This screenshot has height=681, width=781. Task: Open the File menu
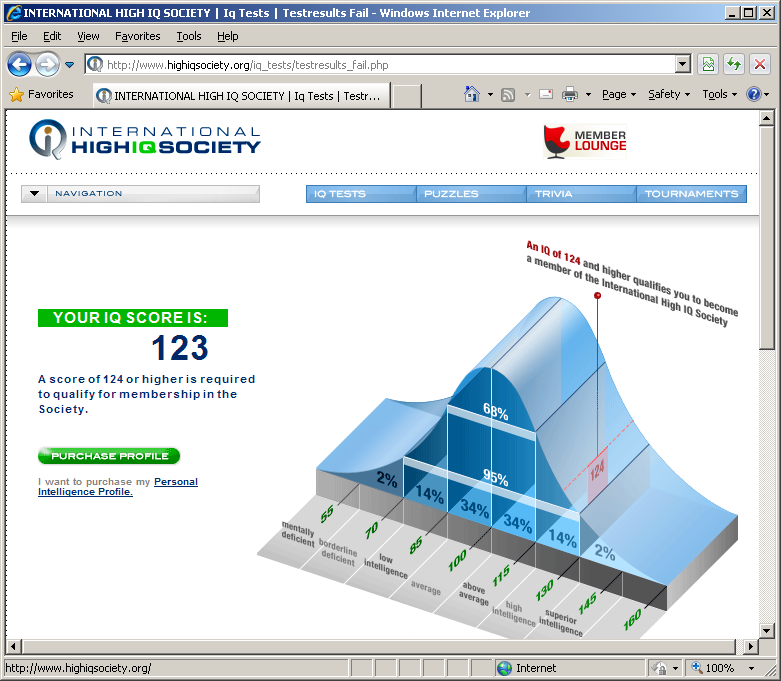(19, 36)
